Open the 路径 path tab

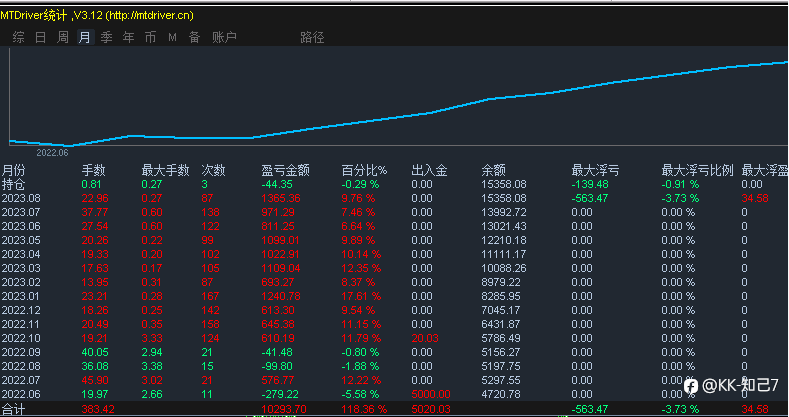[x=312, y=37]
